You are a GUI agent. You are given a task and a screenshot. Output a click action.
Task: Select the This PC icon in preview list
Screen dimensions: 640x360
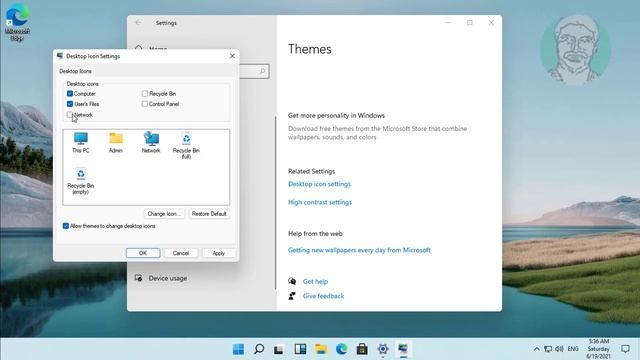click(x=81, y=142)
